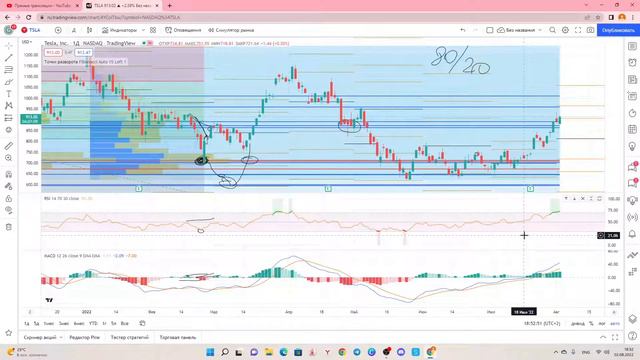640x360 pixels.
Task: Take a chart snapshot with camera icon
Action: 591,30
